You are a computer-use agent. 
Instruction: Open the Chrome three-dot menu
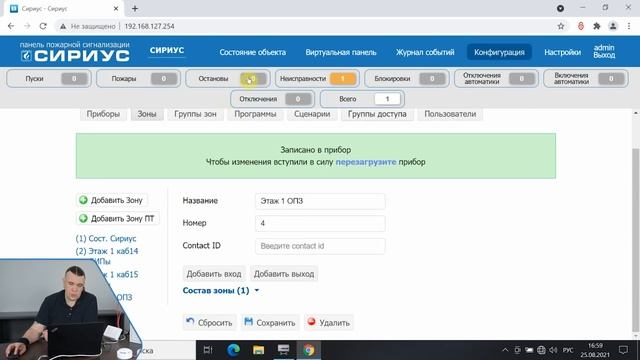pyautogui.click(x=629, y=26)
